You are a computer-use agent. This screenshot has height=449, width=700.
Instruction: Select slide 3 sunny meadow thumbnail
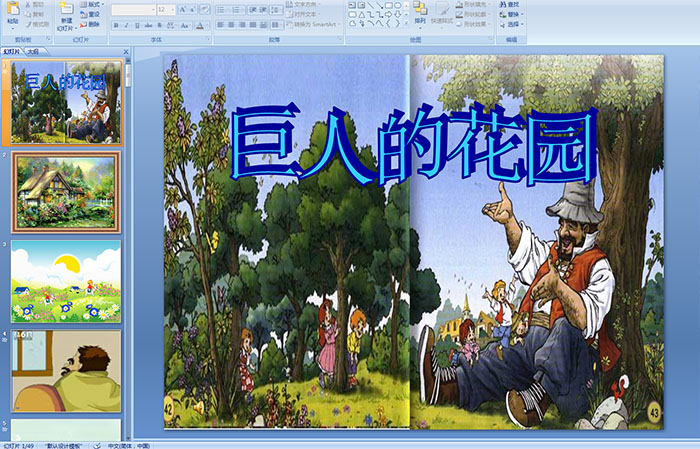pyautogui.click(x=66, y=281)
